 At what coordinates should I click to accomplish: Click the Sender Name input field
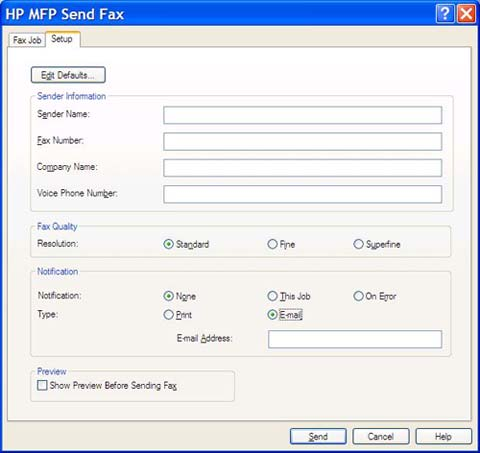(x=303, y=115)
